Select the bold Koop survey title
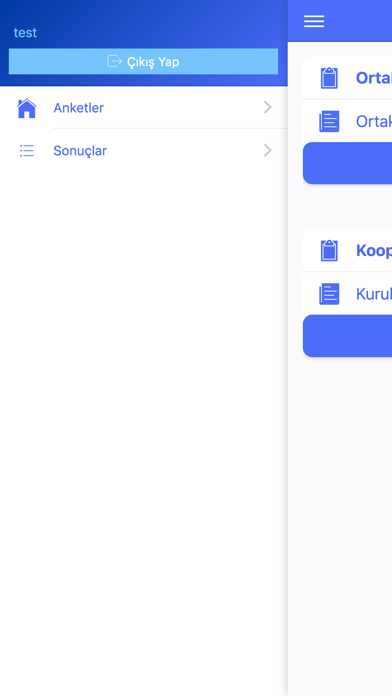 [374, 250]
